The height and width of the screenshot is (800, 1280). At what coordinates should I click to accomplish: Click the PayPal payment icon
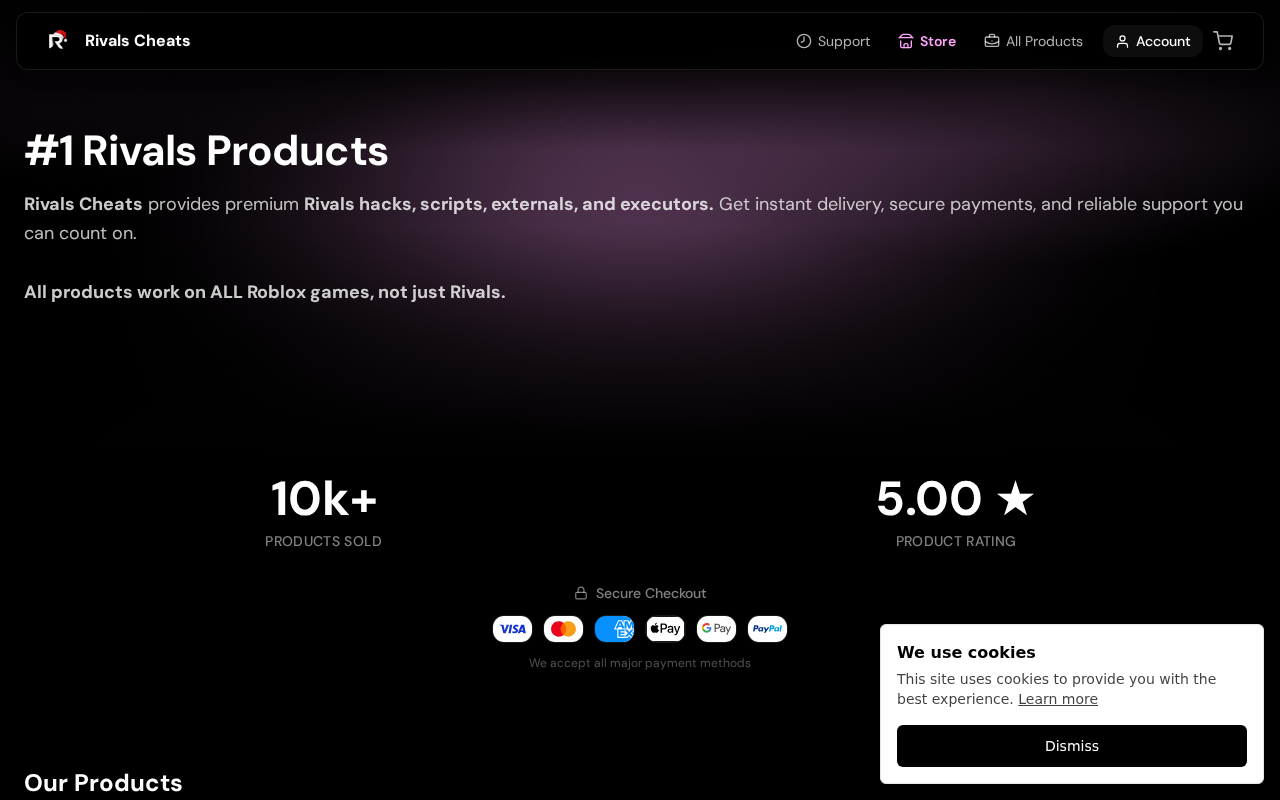point(767,629)
